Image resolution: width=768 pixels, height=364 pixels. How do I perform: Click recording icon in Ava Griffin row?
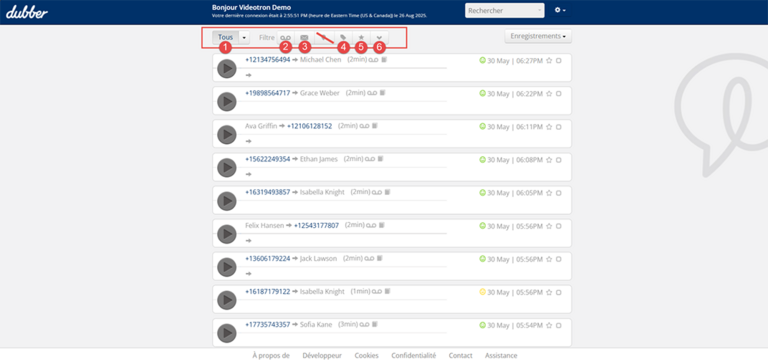364,126
